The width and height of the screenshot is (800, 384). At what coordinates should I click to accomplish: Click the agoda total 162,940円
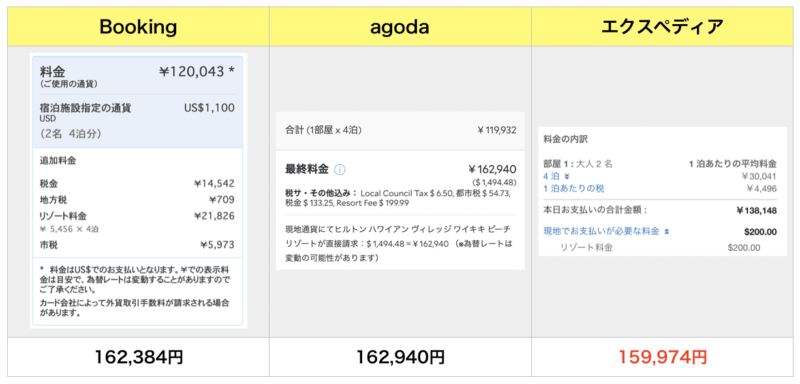(400, 357)
